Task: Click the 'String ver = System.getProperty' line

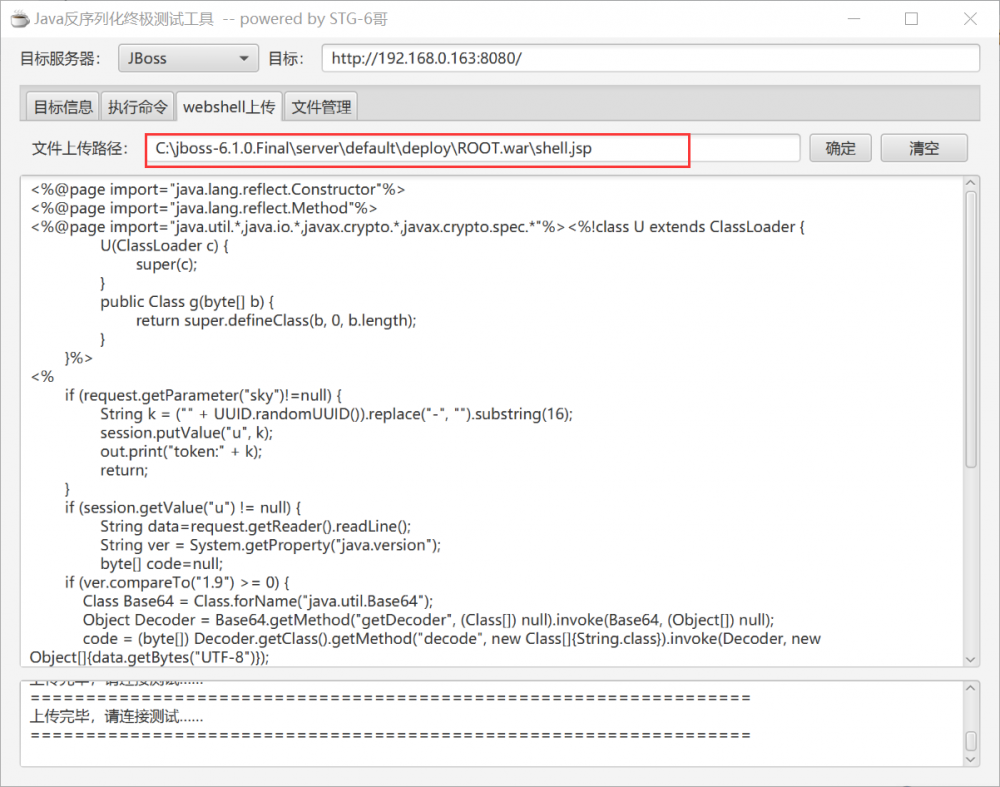Action: point(270,545)
